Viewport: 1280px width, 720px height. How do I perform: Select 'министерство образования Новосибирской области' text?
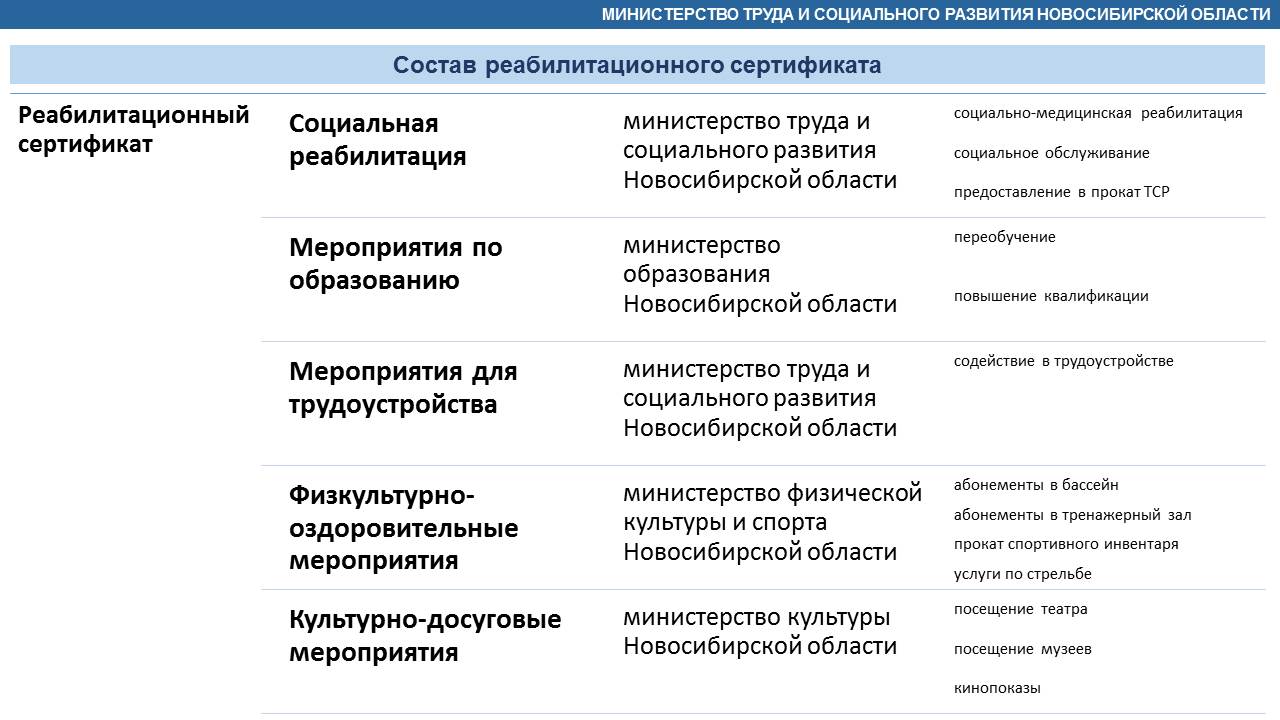[760, 274]
